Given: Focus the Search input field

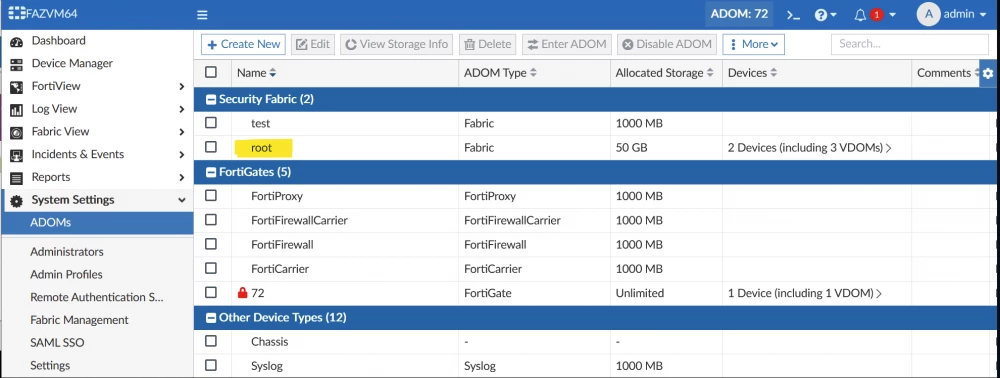Looking at the screenshot, I should click(x=910, y=44).
